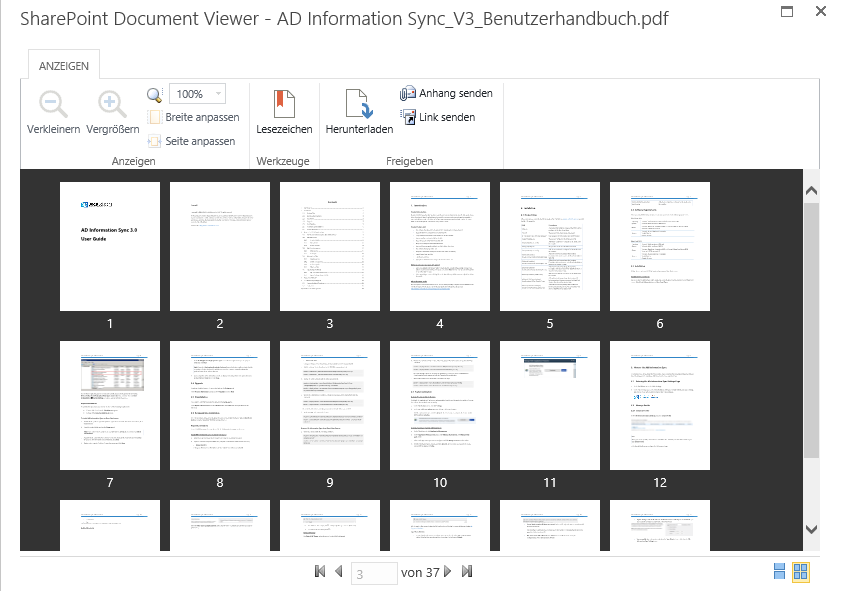Open page 12 thumbnail
This screenshot has width=841, height=591.
click(x=660, y=405)
